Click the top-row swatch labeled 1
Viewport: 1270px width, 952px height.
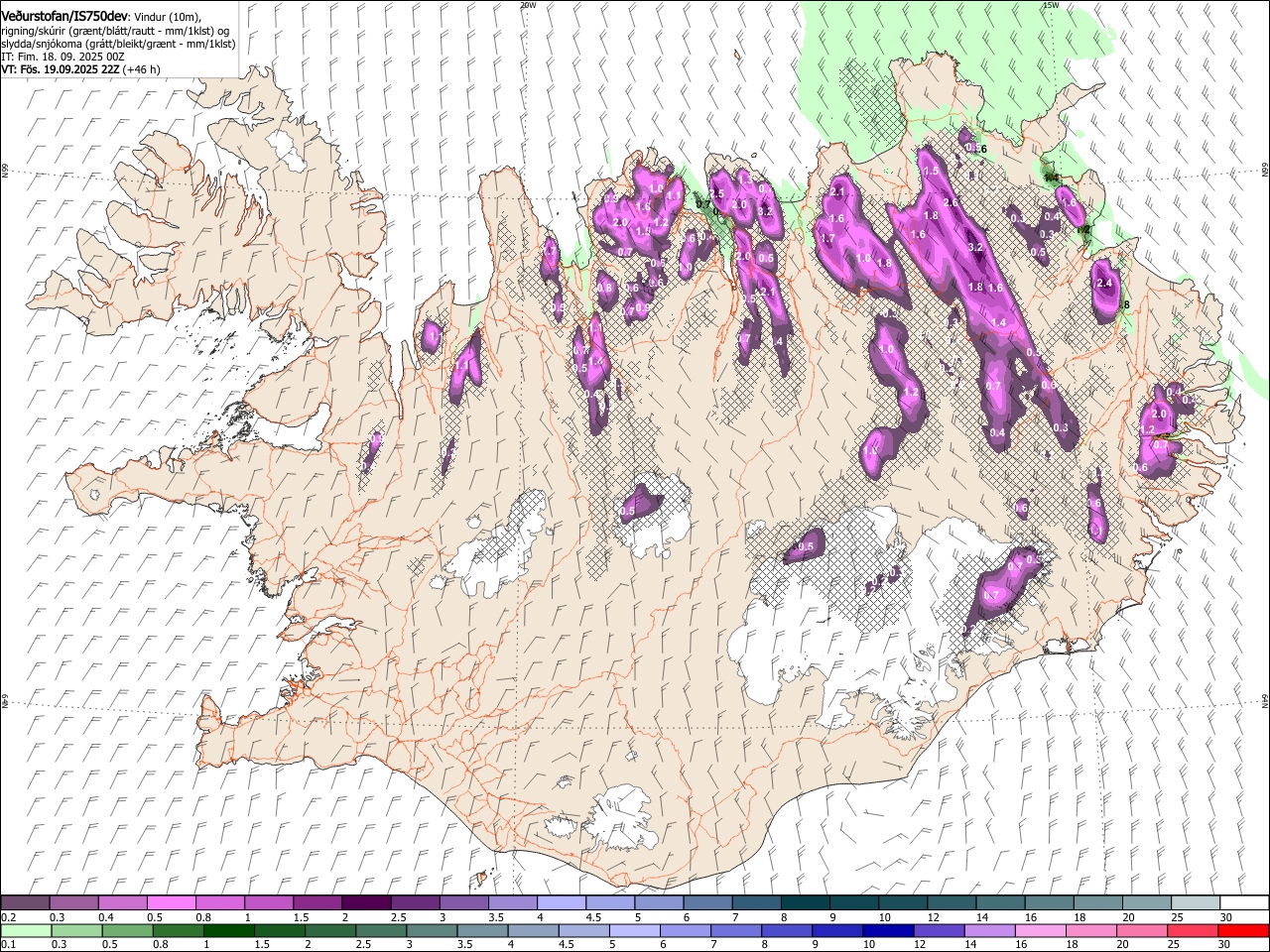[x=268, y=903]
